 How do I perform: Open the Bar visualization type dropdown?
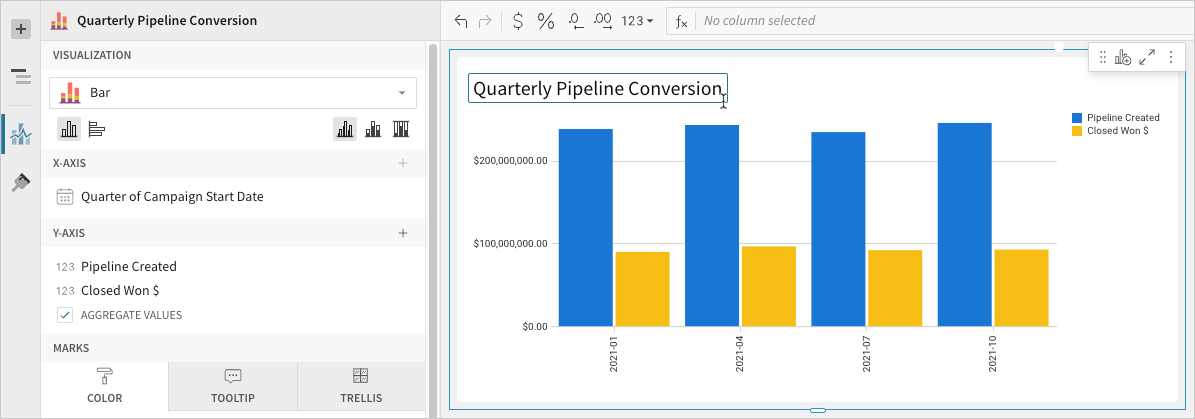[233, 93]
